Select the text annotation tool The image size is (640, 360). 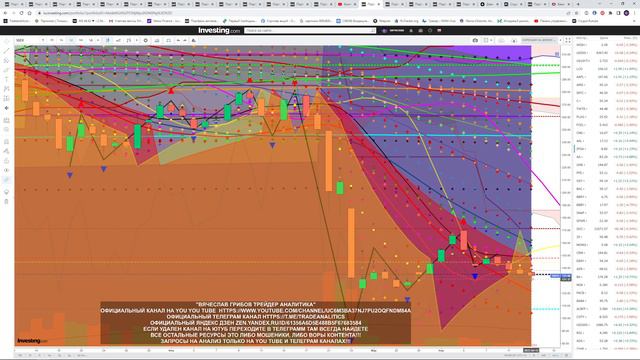tap(7, 79)
